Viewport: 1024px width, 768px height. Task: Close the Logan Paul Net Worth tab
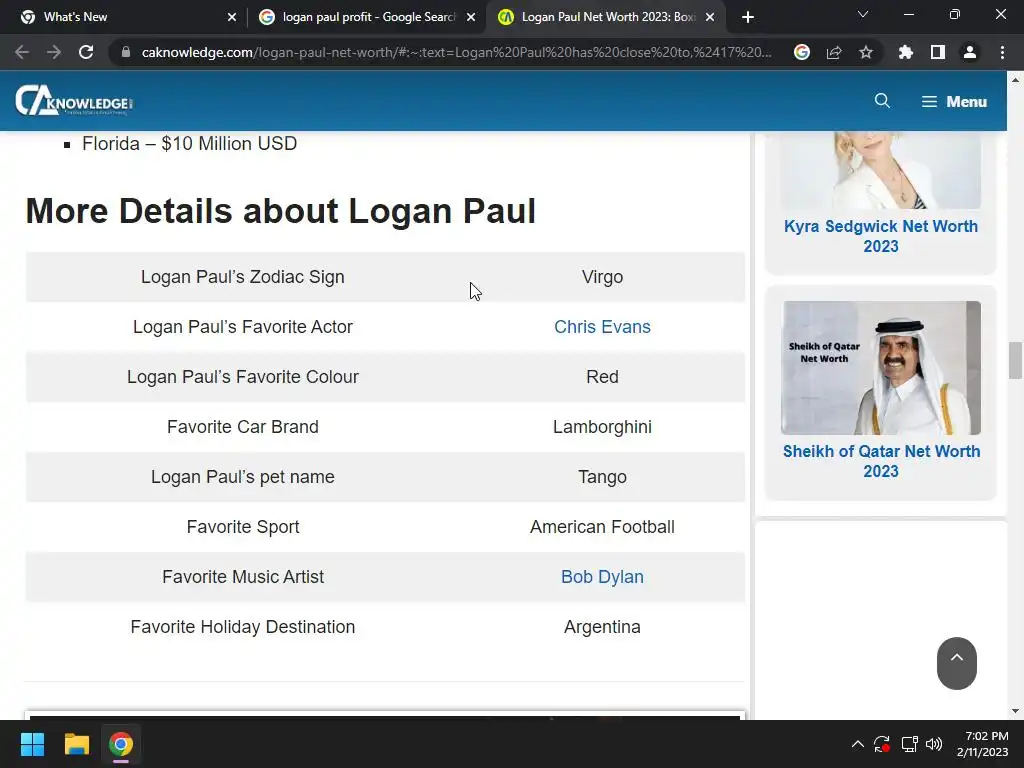point(710,17)
